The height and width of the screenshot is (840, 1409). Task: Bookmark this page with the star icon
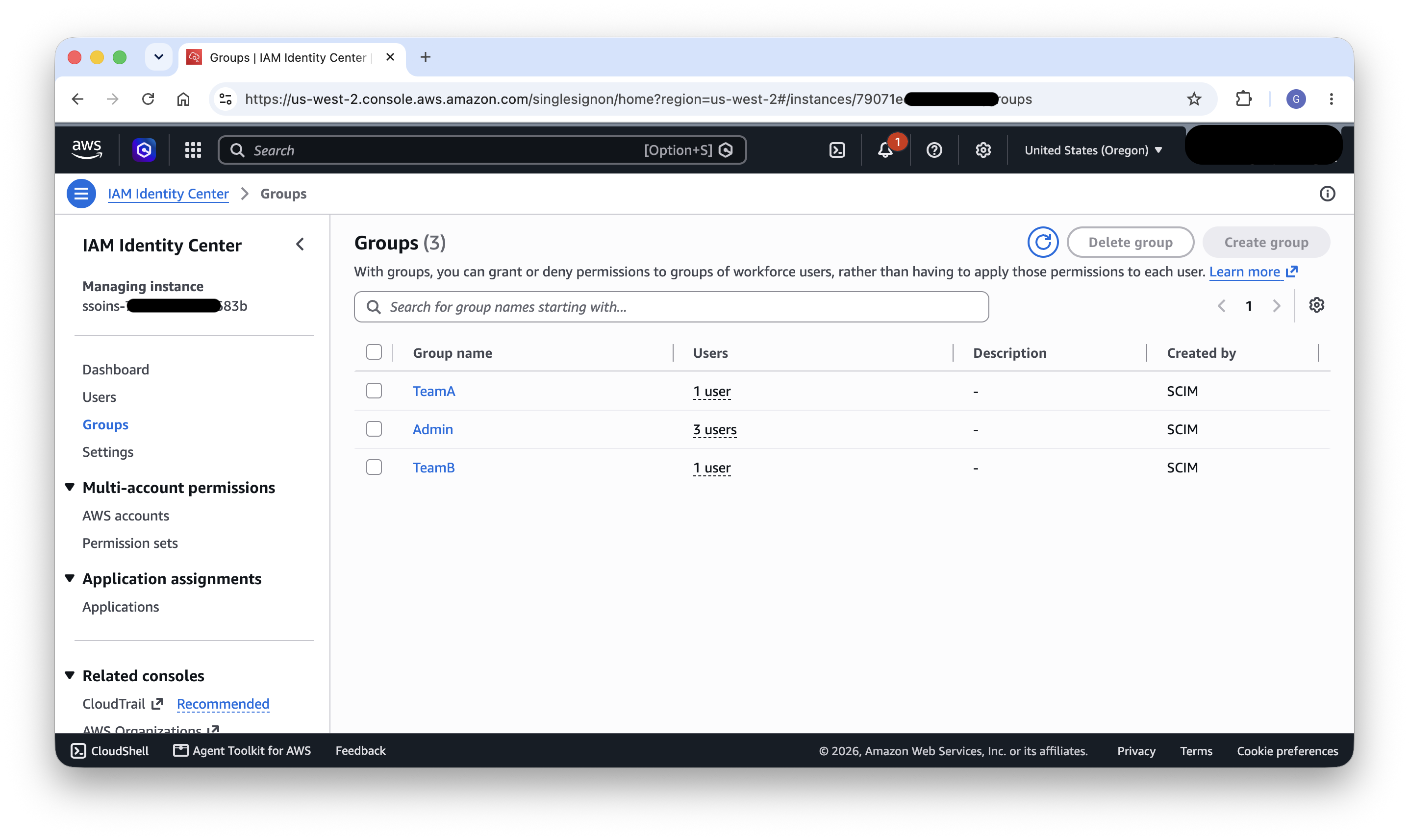(1194, 99)
